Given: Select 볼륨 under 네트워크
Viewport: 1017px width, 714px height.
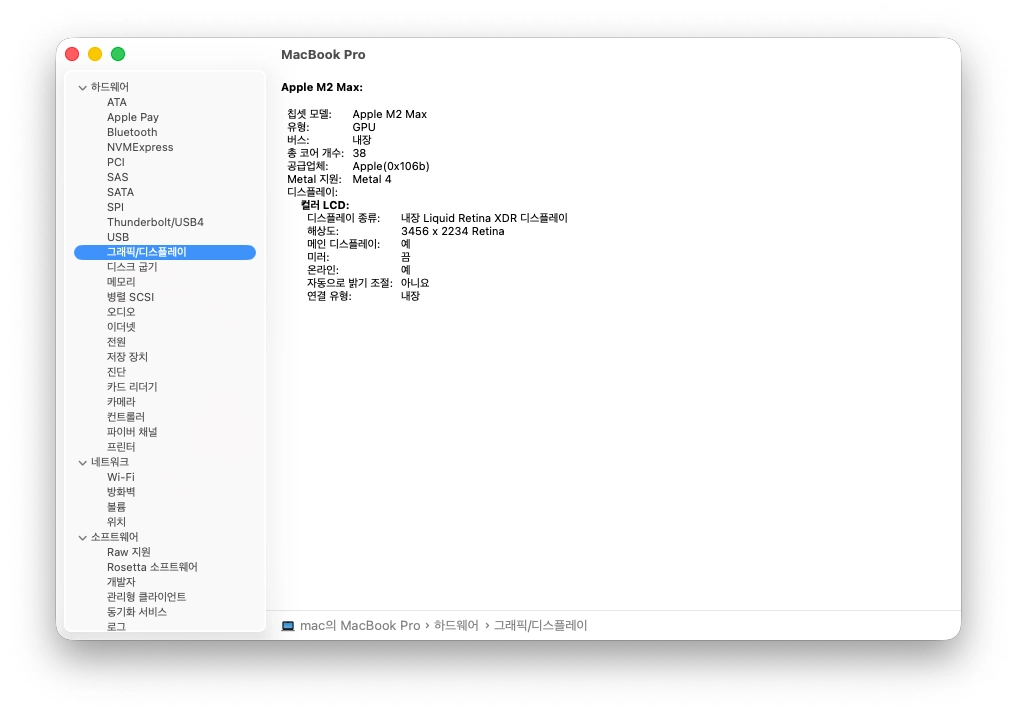Looking at the screenshot, I should click(x=116, y=507).
